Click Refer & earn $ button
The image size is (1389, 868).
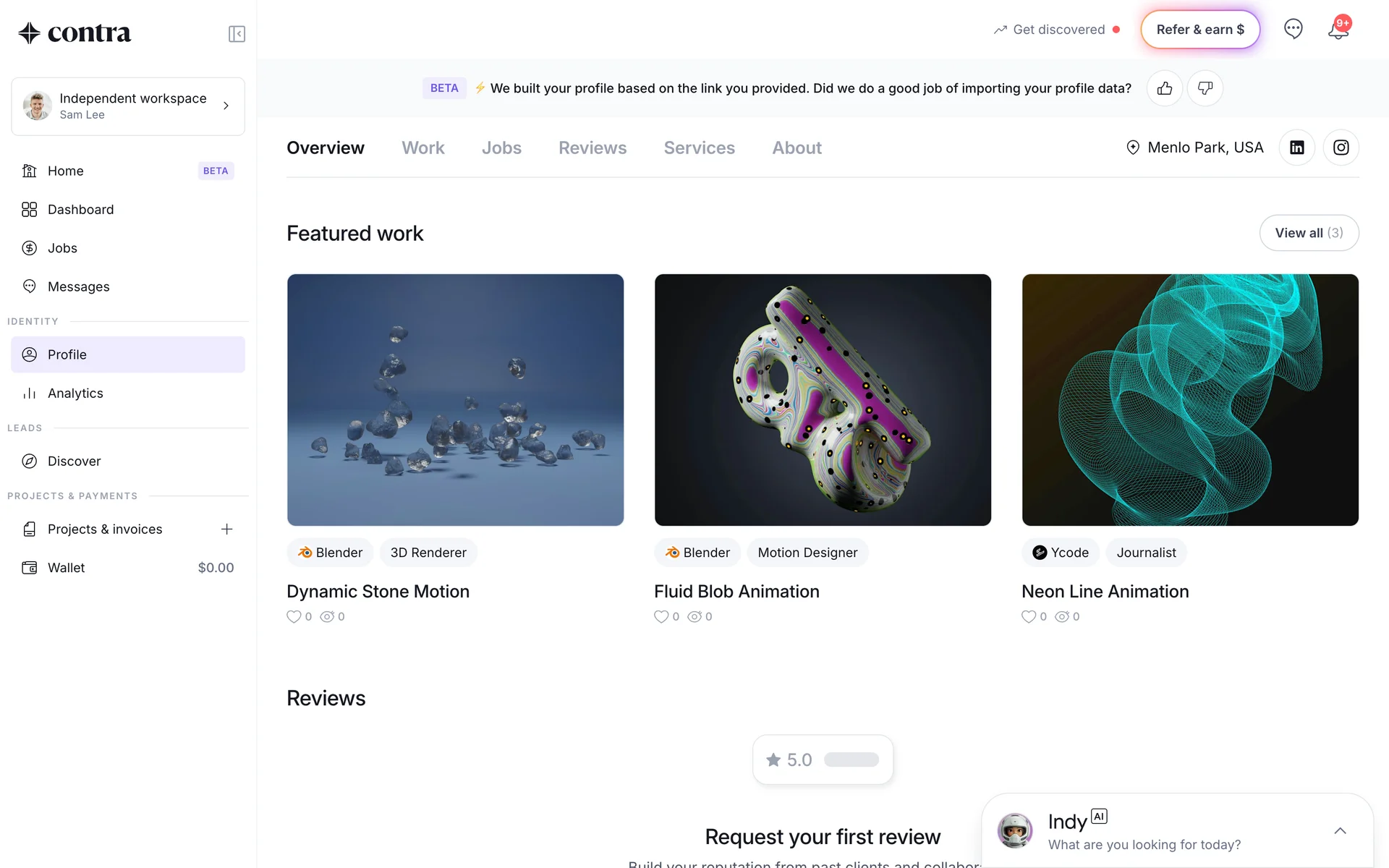[1199, 30]
